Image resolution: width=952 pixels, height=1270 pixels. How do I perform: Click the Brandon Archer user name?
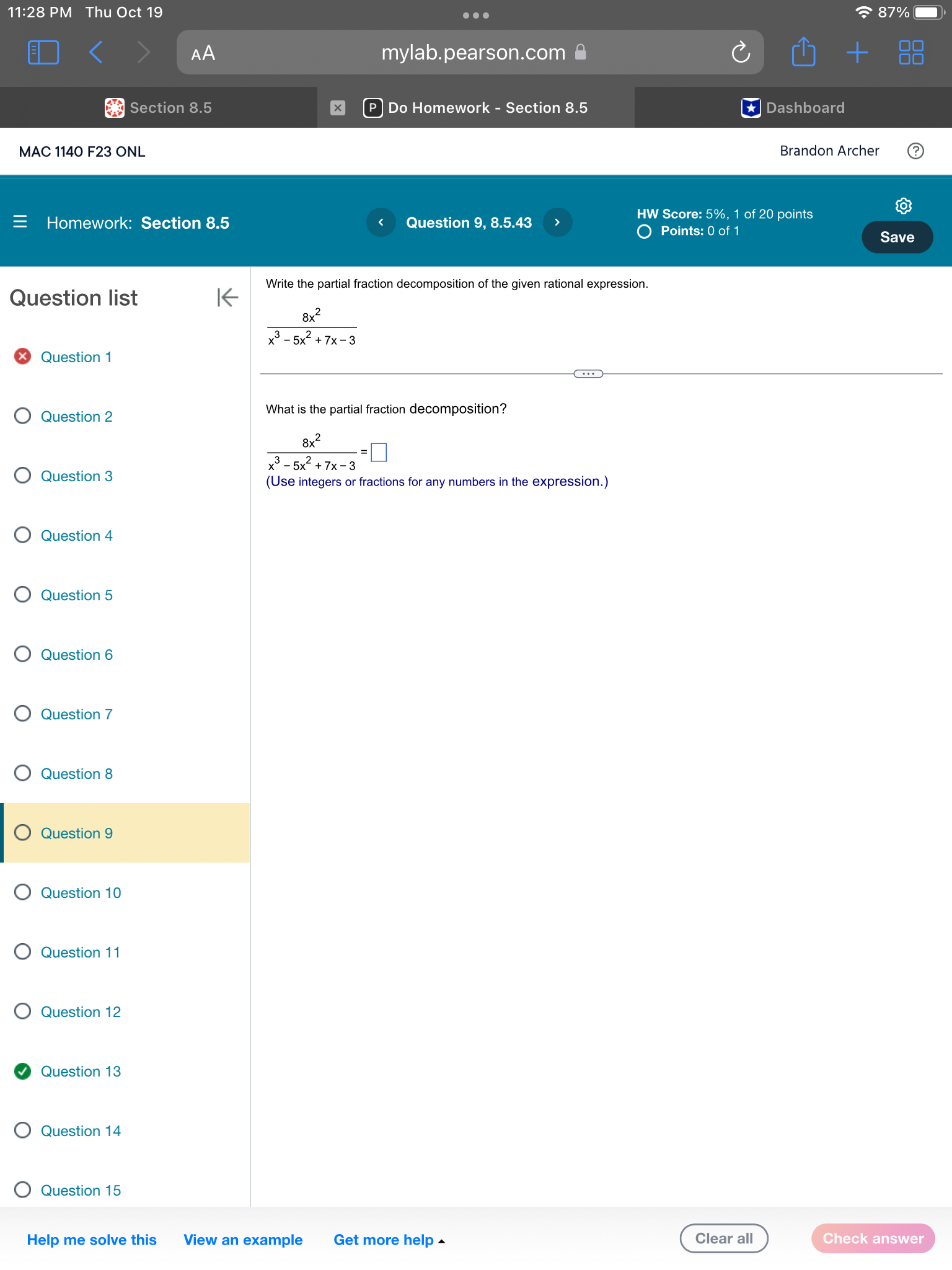click(x=829, y=151)
